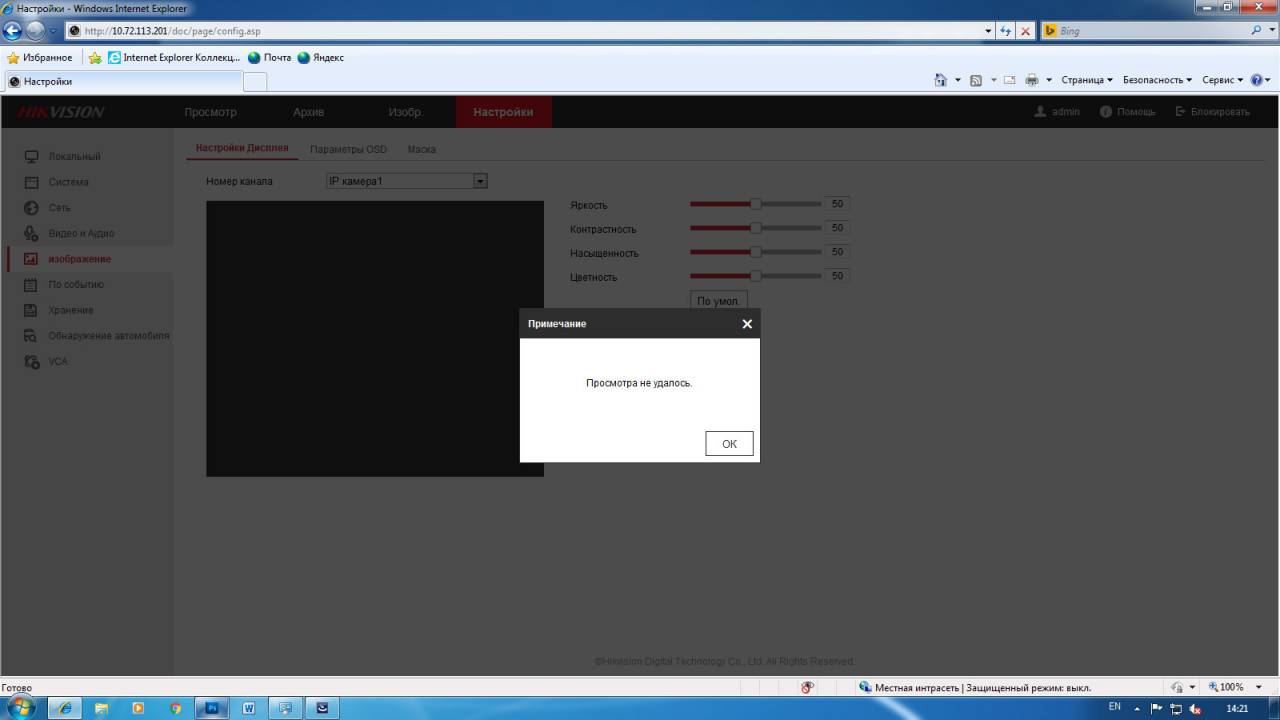Click the Print icon in command bar

1032,80
